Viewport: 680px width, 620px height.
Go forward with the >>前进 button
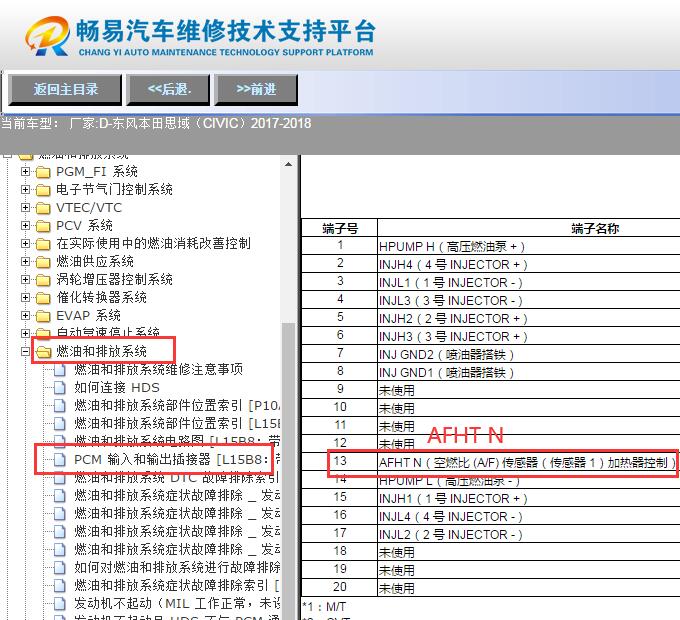click(x=256, y=90)
